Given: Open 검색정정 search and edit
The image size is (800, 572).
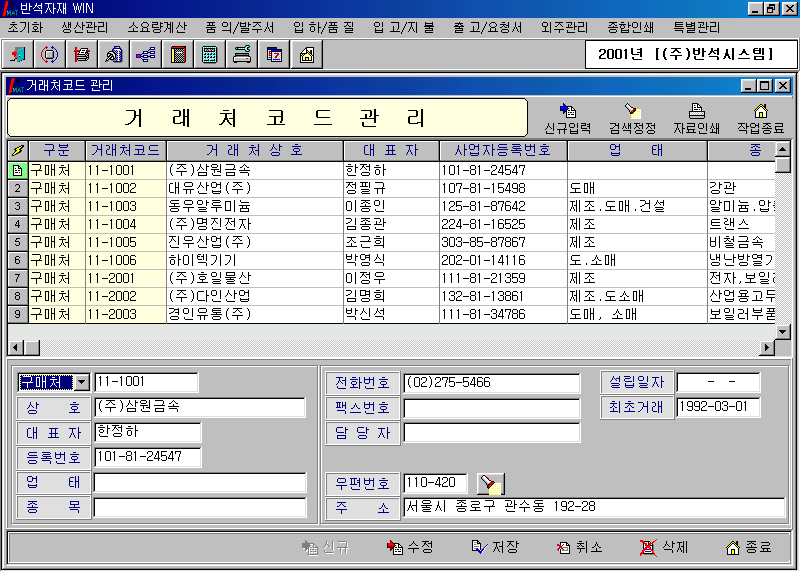Looking at the screenshot, I should (632, 118).
